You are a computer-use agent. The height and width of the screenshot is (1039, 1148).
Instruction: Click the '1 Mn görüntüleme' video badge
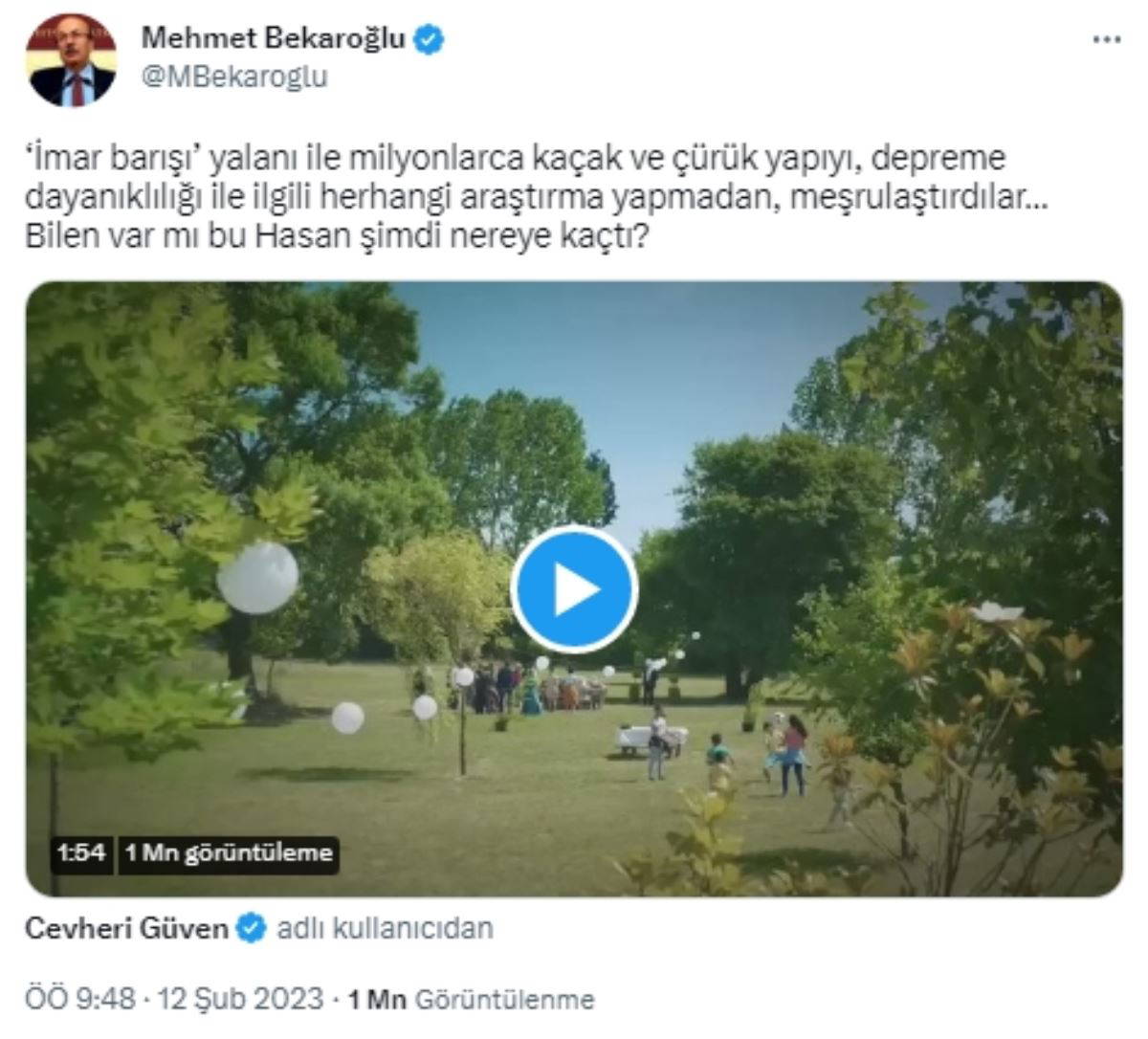(x=229, y=852)
